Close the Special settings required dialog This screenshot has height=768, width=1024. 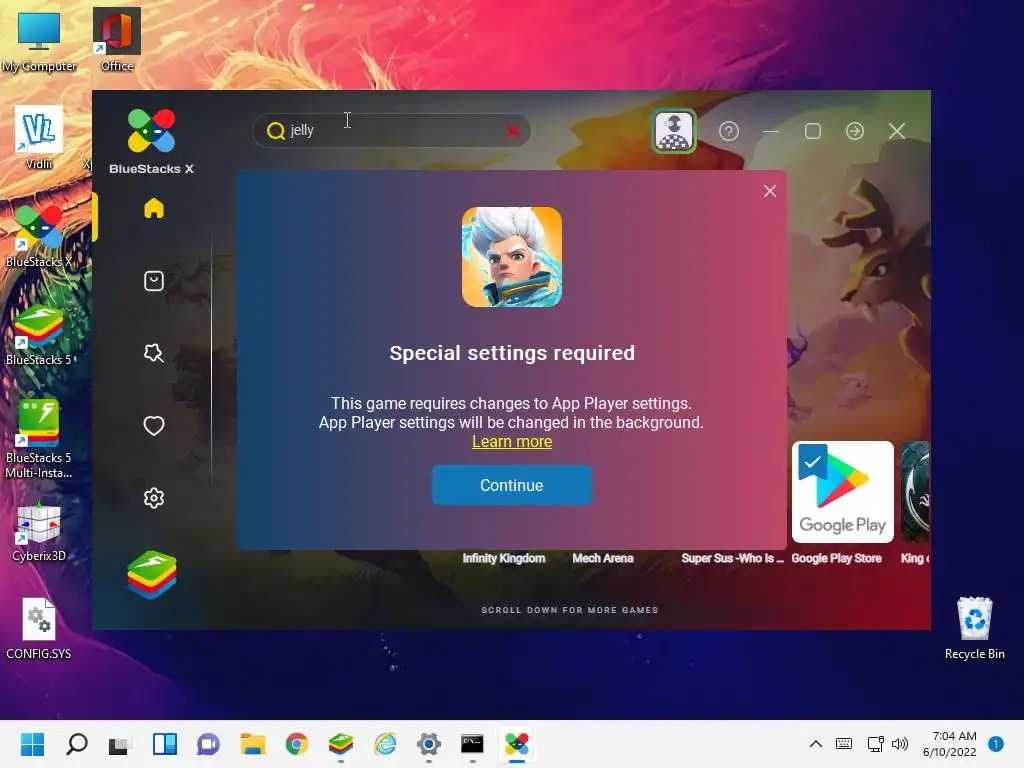point(770,191)
